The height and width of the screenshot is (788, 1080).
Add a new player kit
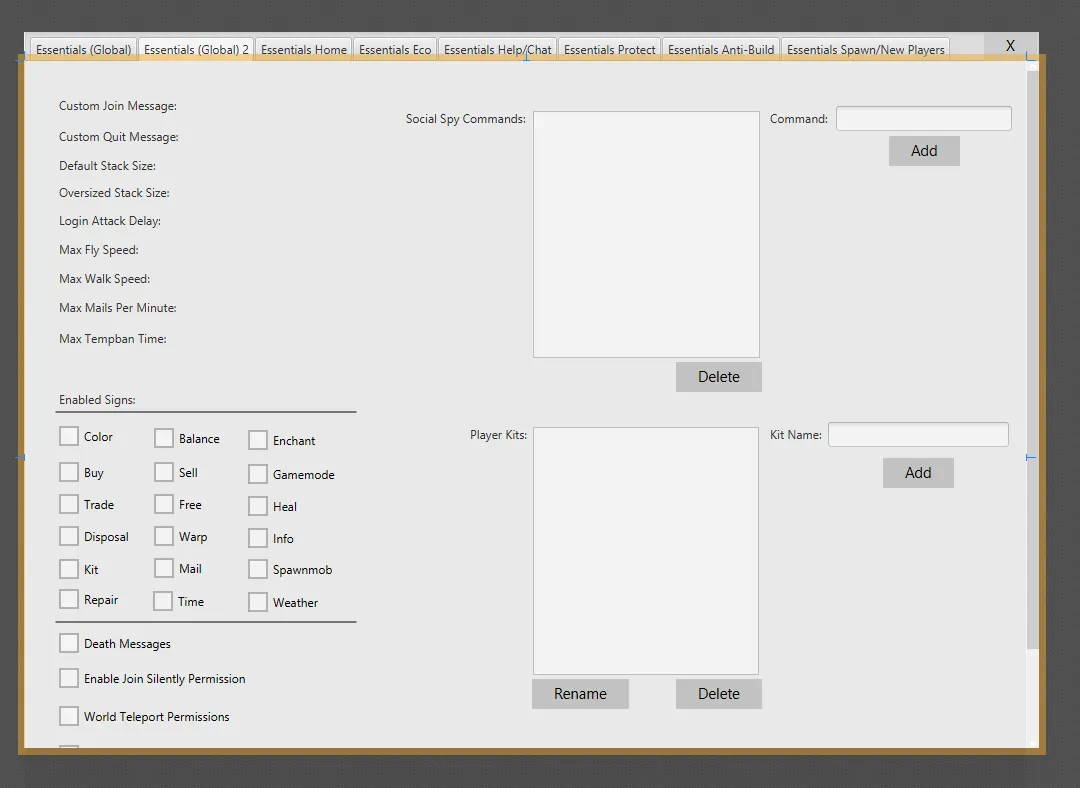pos(918,473)
